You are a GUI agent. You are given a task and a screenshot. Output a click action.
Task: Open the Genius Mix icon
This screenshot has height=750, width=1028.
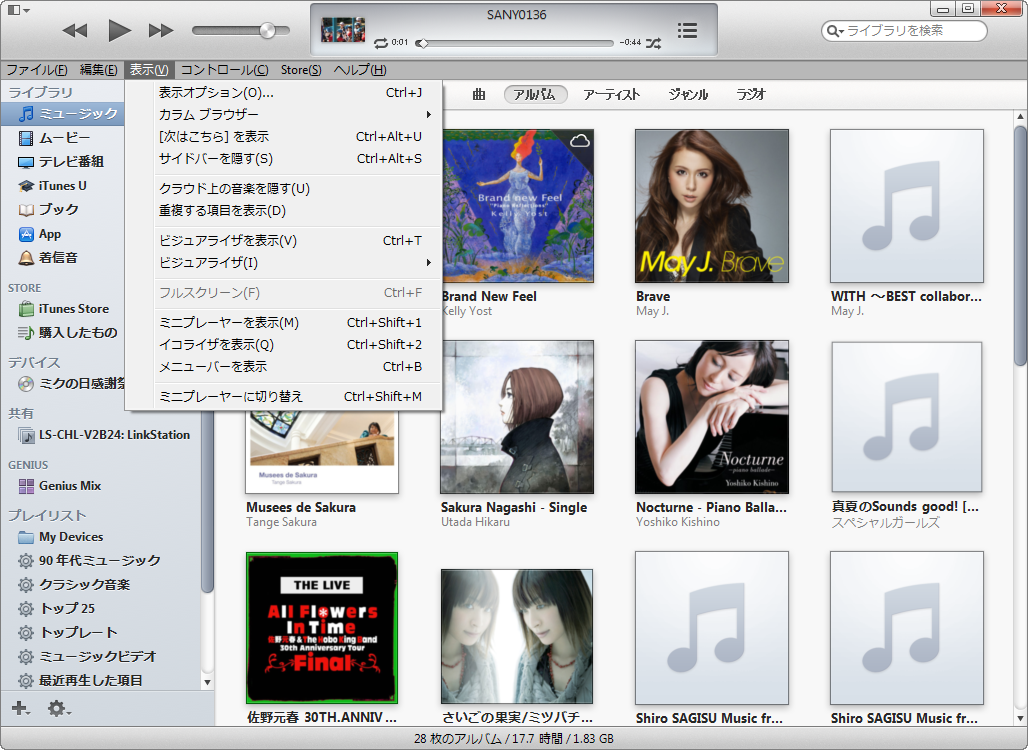tap(26, 486)
